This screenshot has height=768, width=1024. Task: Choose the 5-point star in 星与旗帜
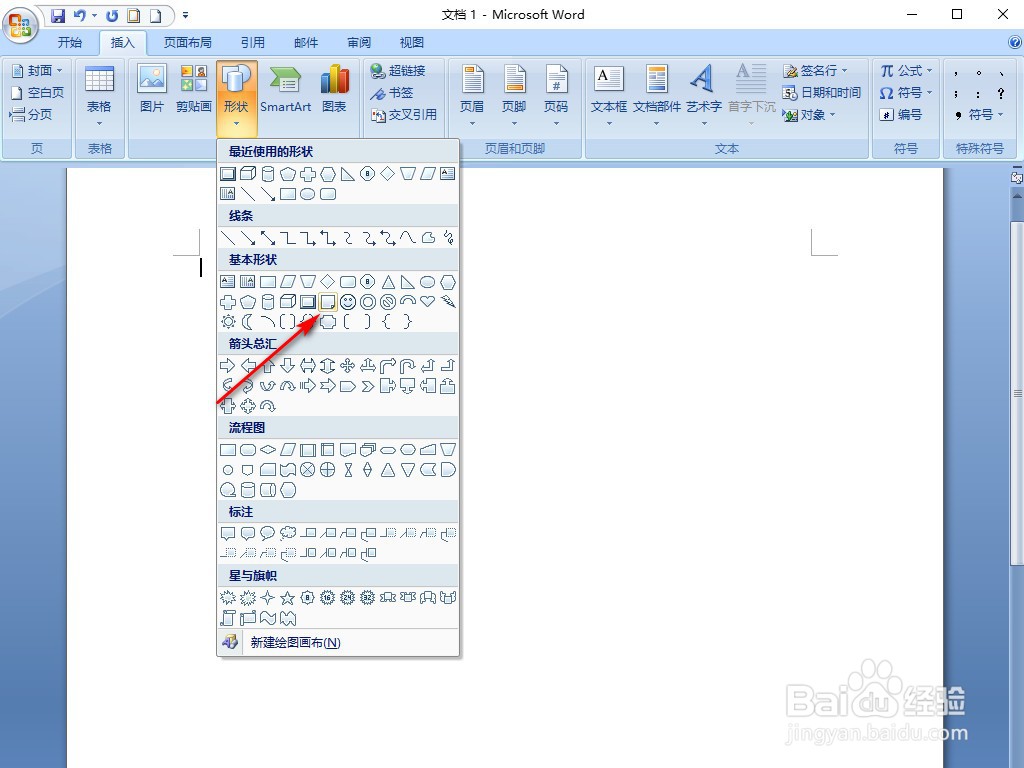tap(287, 598)
